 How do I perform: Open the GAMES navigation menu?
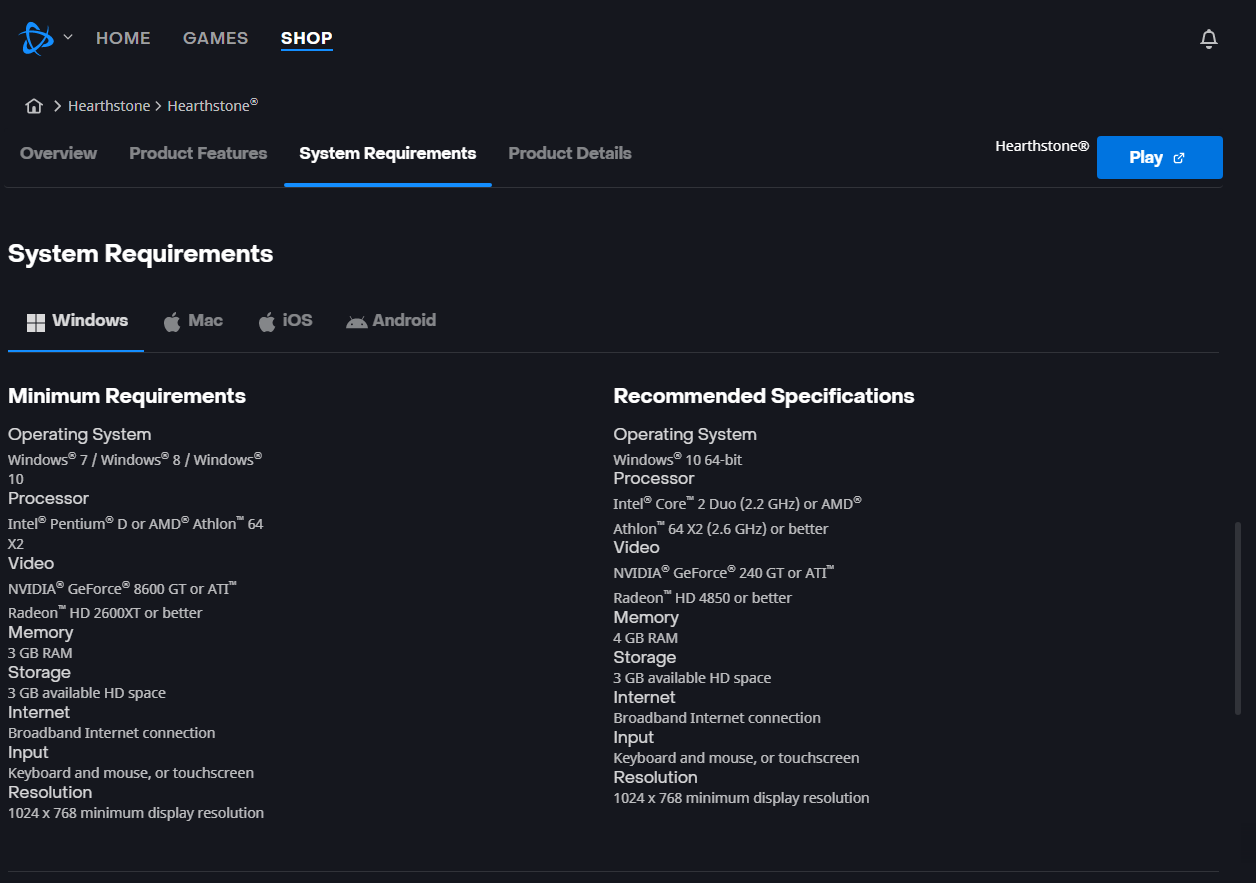coord(215,38)
